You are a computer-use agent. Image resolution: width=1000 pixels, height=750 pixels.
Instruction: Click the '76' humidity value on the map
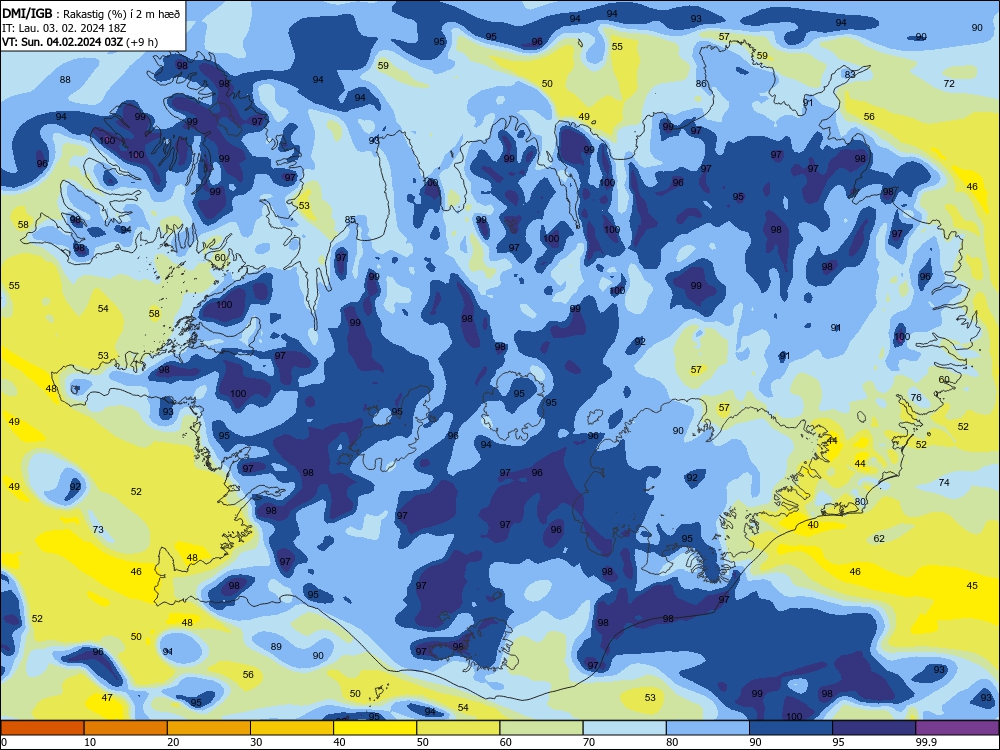pos(916,397)
